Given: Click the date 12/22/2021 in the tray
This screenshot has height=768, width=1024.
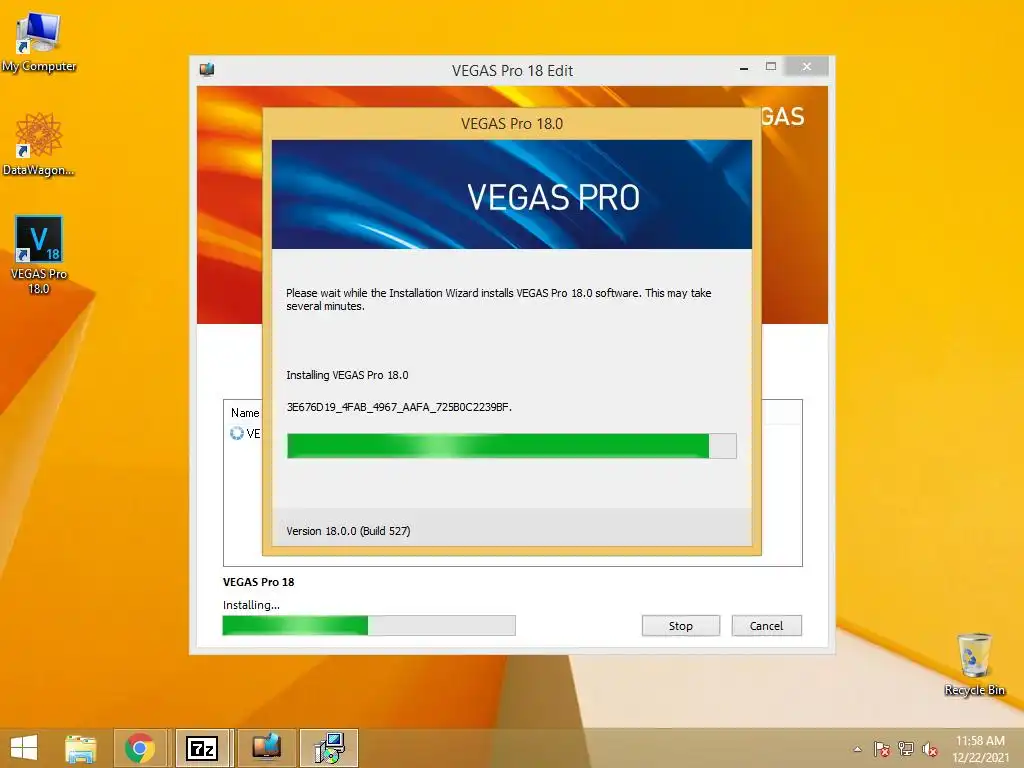Looking at the screenshot, I should (x=980, y=758).
